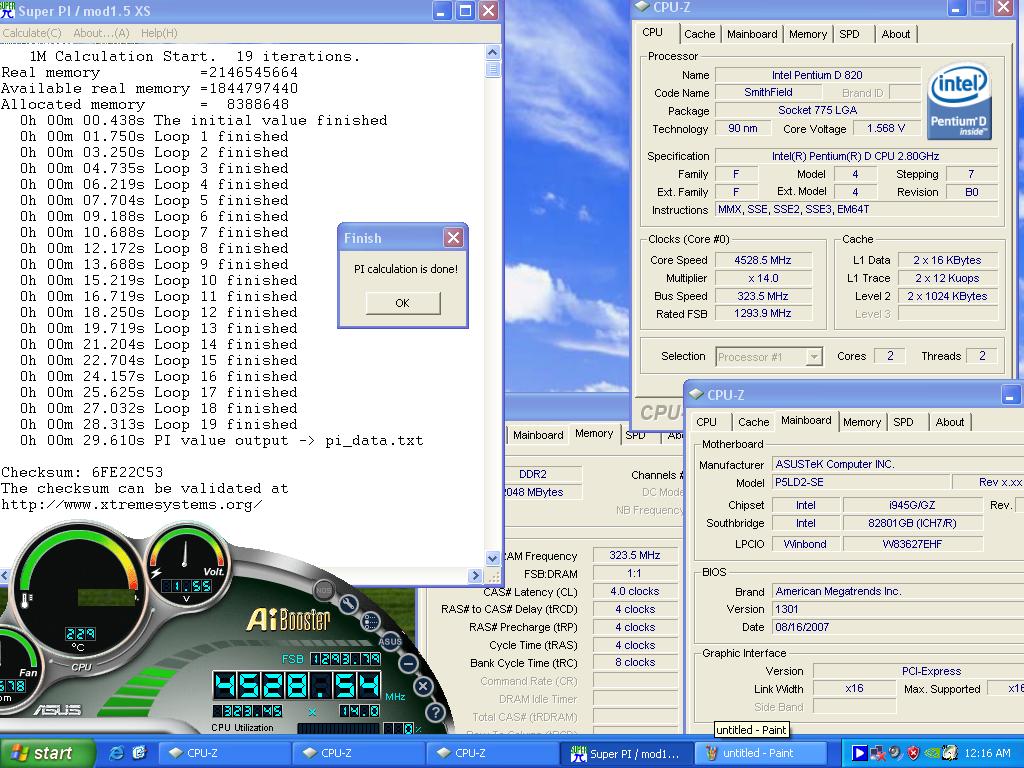Click the CPU Utilization bar in AI Booster
Image resolution: width=1024 pixels, height=768 pixels.
338,728
